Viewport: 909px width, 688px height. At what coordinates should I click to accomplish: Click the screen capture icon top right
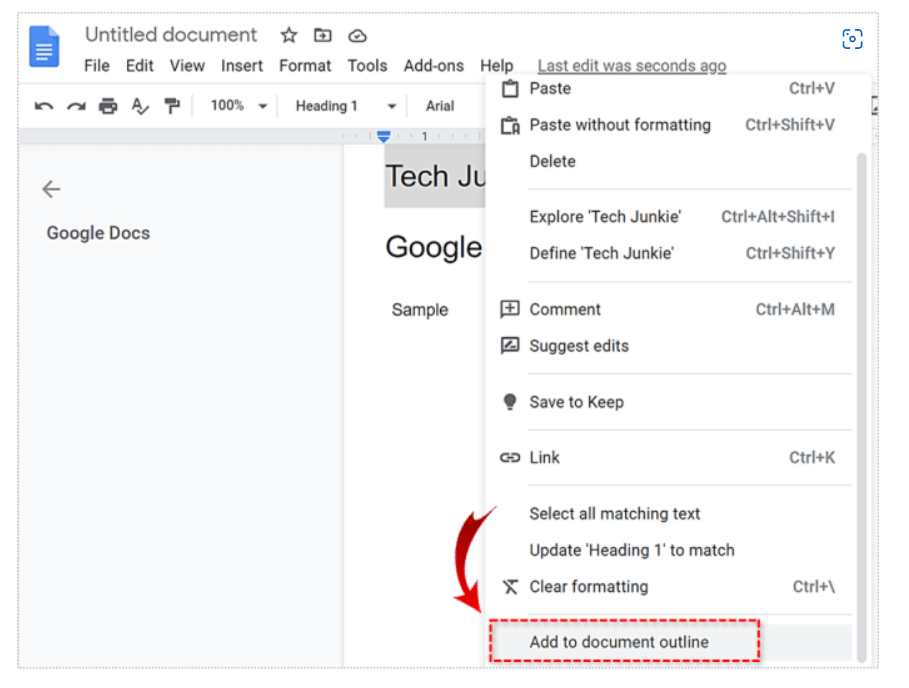click(852, 38)
